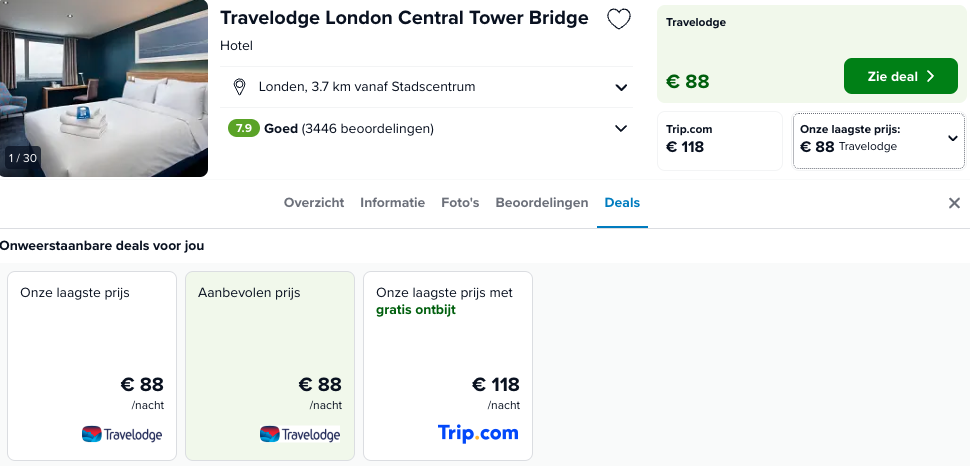Select the Trip.com € 118 offer
This screenshot has height=466, width=970.
point(720,140)
